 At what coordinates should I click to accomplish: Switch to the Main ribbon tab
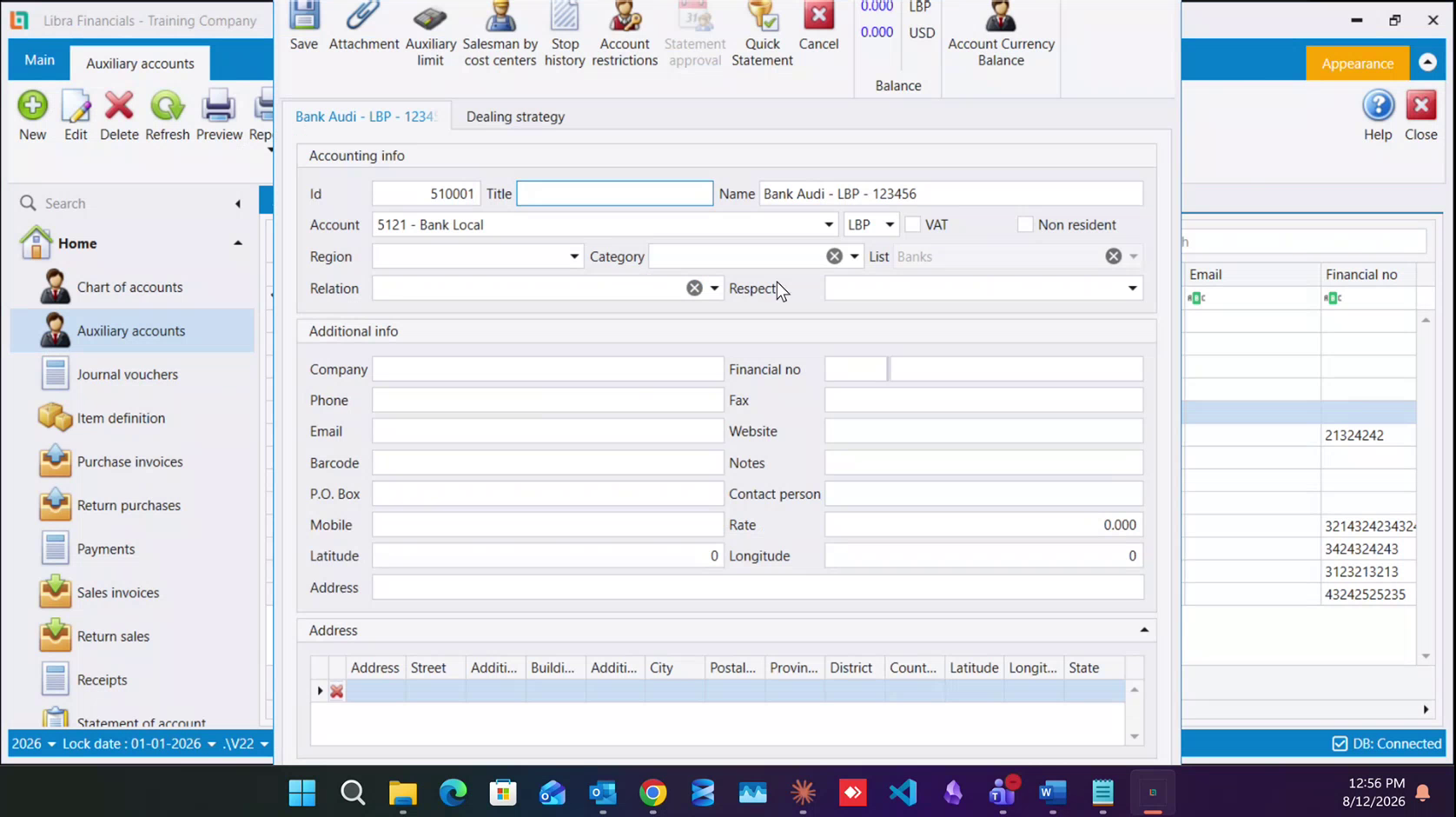pos(39,60)
